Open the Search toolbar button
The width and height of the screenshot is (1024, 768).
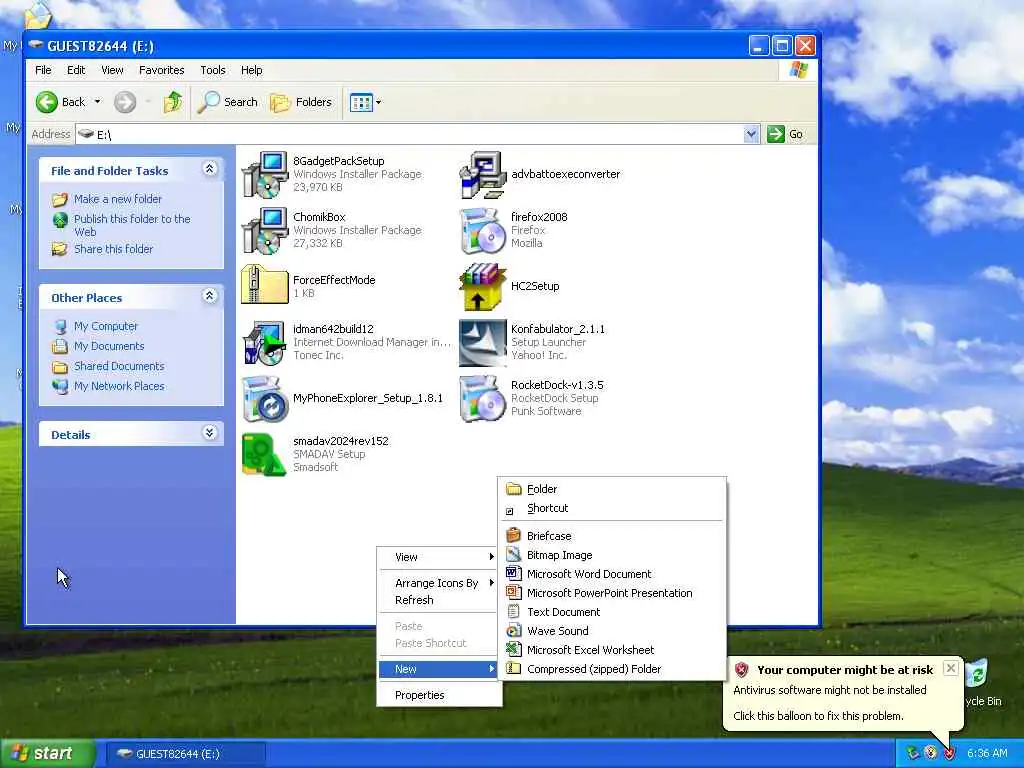click(x=228, y=102)
